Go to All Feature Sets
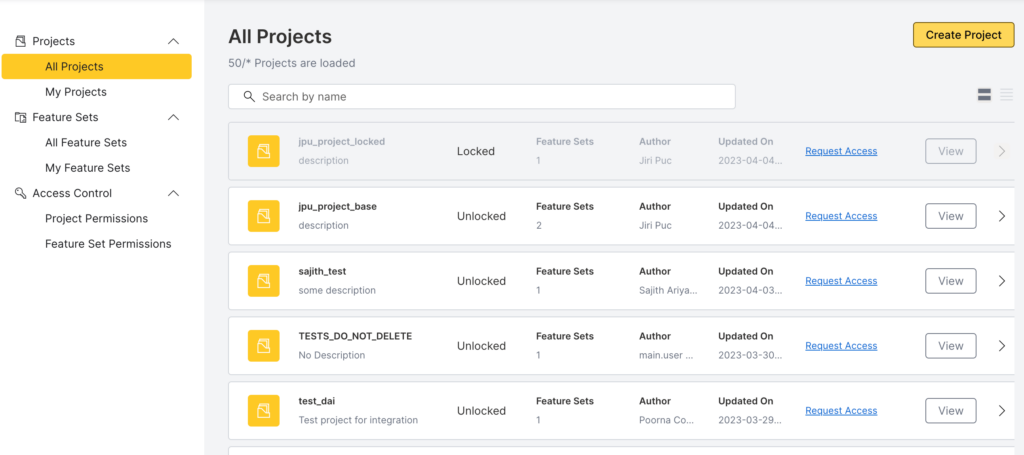Image resolution: width=1024 pixels, height=455 pixels. click(86, 143)
